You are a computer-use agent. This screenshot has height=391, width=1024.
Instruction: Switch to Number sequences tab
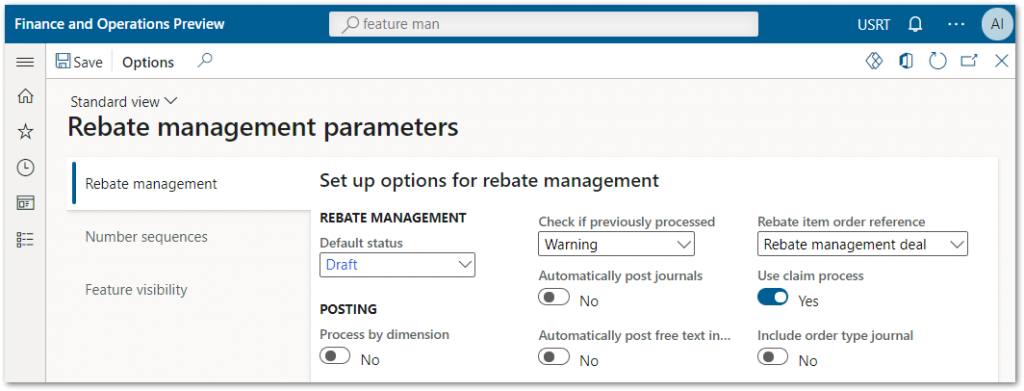coord(146,237)
